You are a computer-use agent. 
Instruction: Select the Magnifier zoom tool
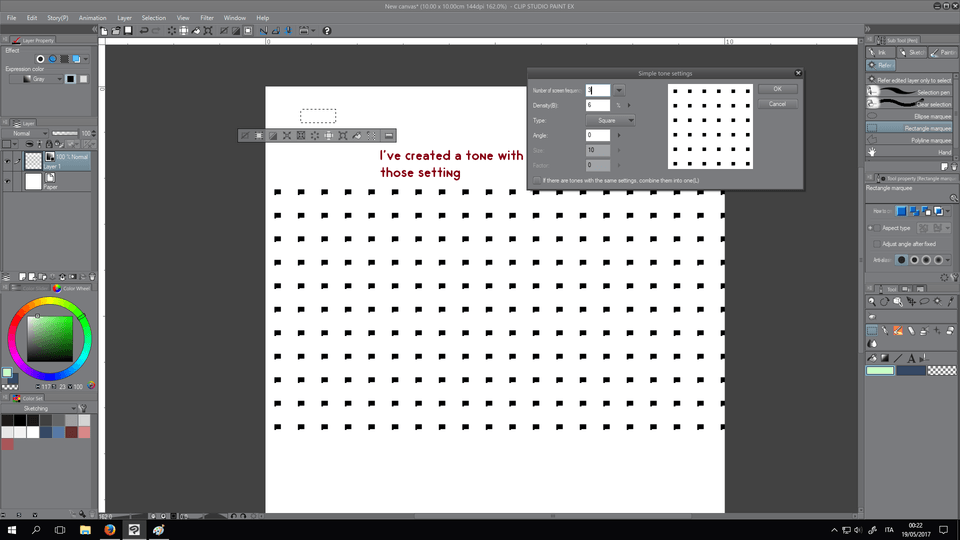872,301
